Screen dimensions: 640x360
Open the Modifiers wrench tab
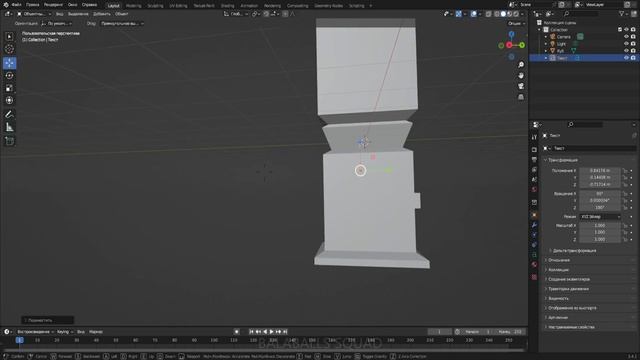tap(534, 225)
